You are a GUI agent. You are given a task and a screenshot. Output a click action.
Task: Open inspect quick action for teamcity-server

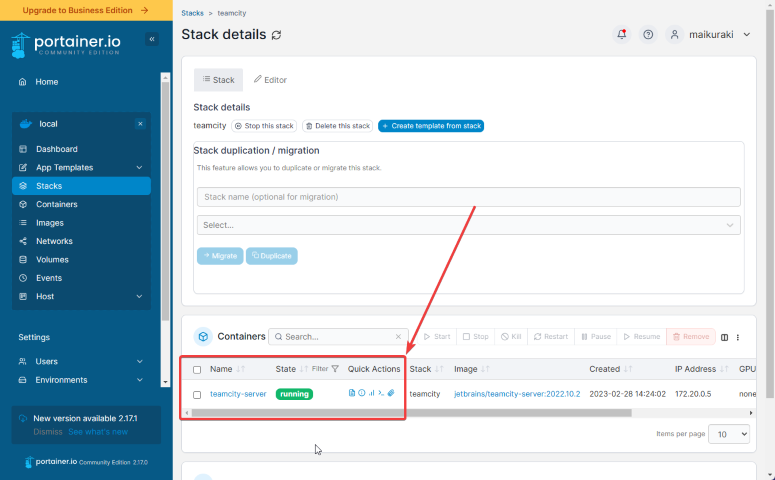point(361,393)
